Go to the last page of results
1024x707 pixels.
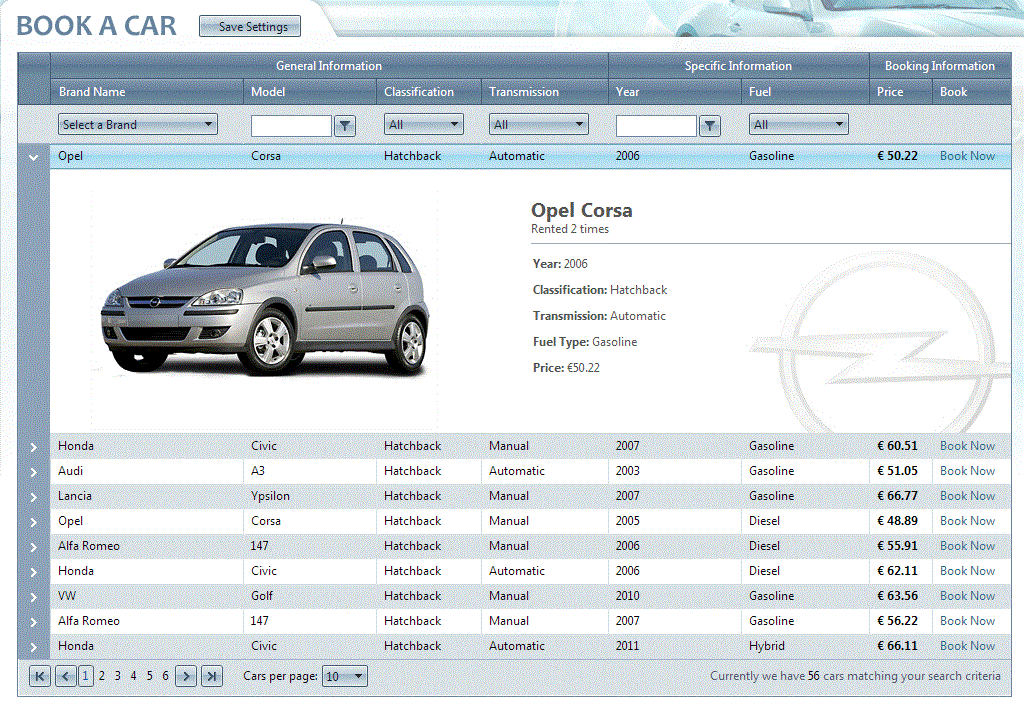pos(212,676)
